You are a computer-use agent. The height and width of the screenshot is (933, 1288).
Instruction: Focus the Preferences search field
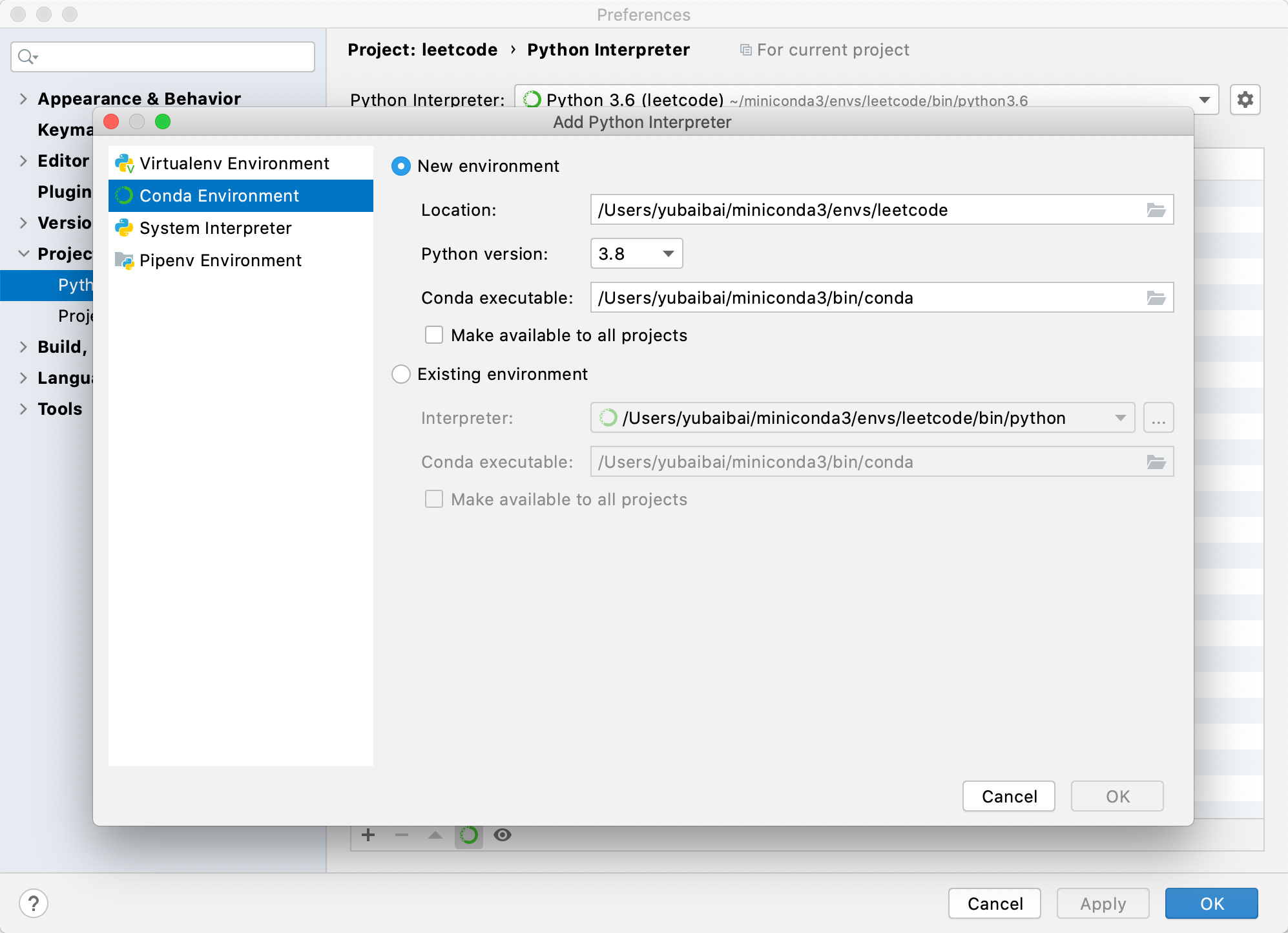pyautogui.click(x=163, y=57)
